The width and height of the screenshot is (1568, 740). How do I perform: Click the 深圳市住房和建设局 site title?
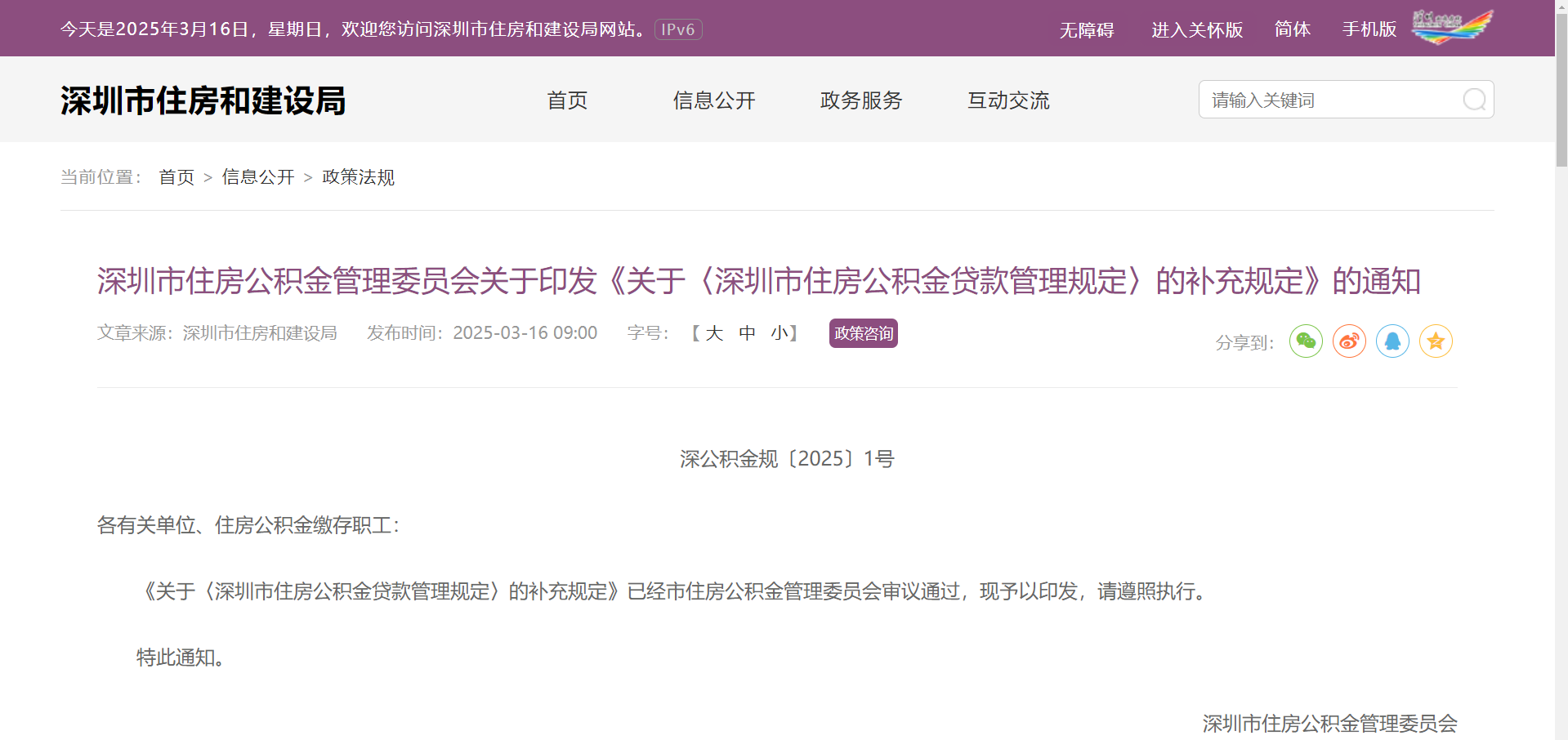tap(203, 100)
